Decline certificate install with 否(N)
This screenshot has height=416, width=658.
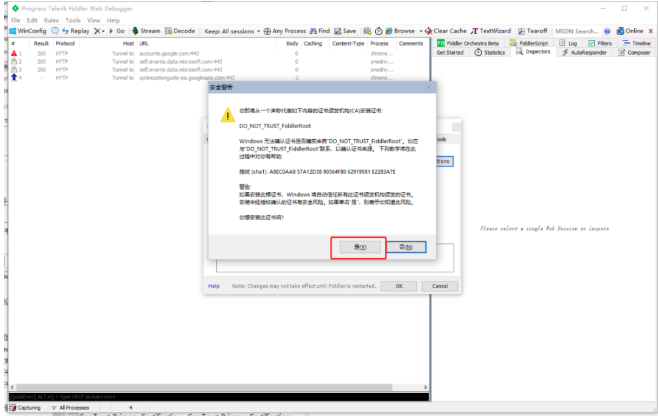(406, 247)
